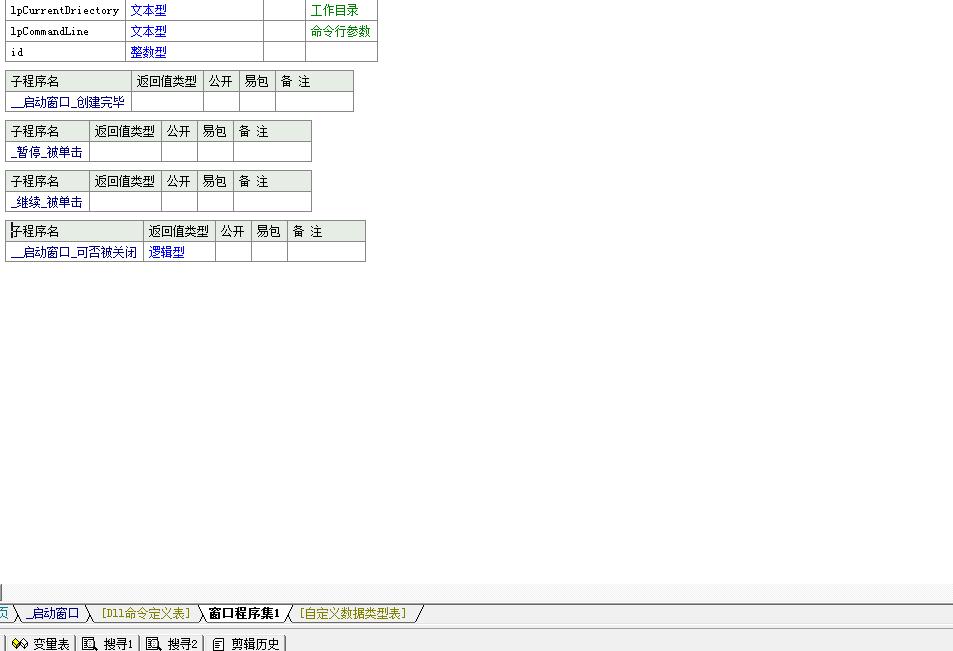This screenshot has height=651, width=953.
Task: Click 文本型 type of lpCurrentDriectory
Action: 194,10
